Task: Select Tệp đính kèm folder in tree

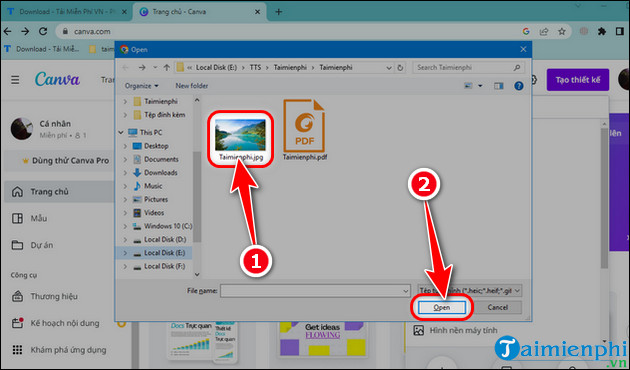Action: (165, 115)
